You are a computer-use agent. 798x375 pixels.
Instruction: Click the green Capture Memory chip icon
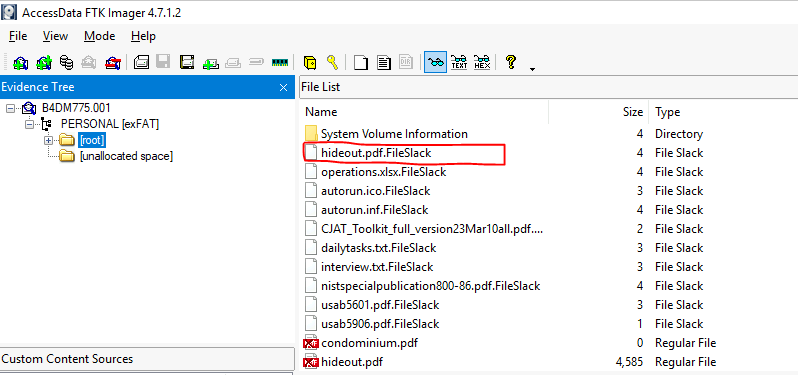click(x=279, y=63)
